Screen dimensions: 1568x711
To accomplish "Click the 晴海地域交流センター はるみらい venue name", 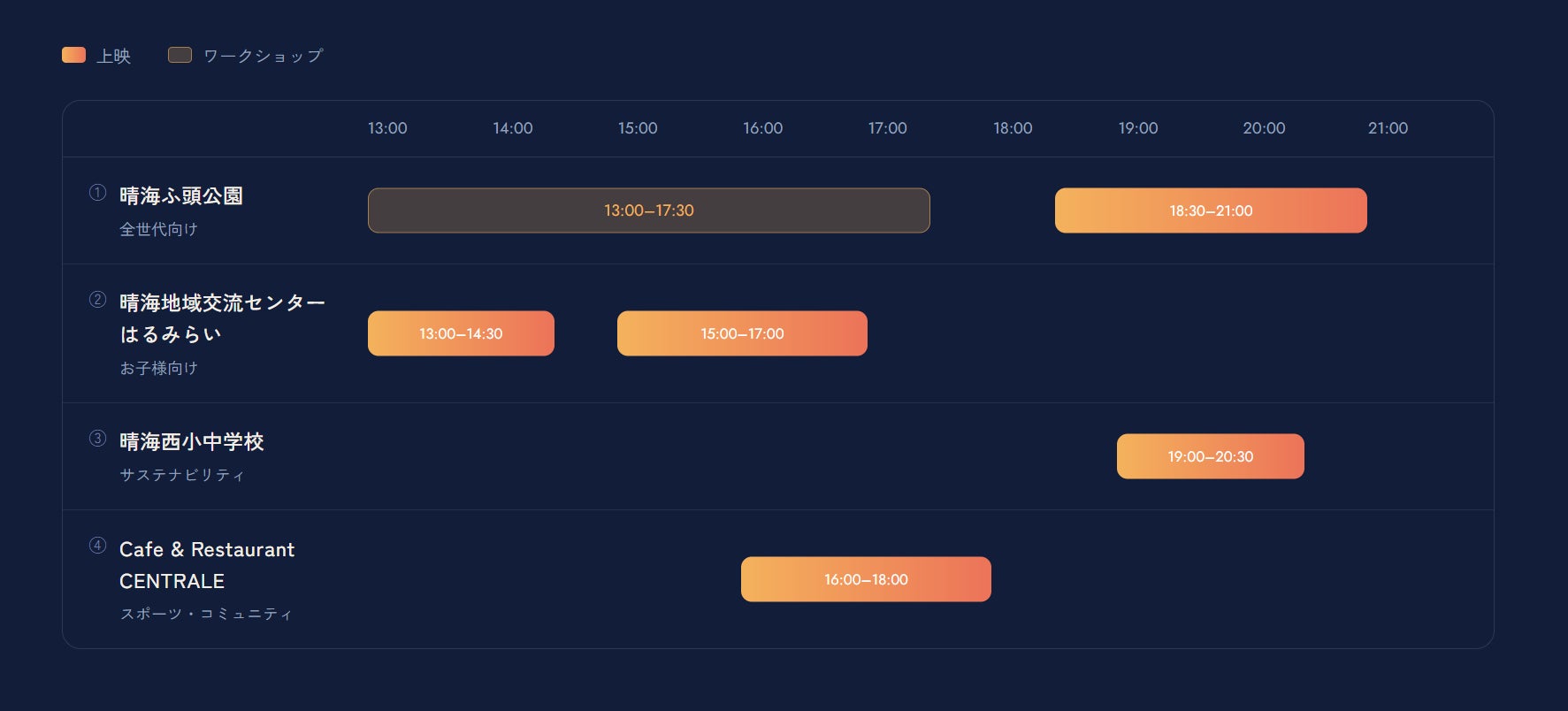I will [222, 318].
